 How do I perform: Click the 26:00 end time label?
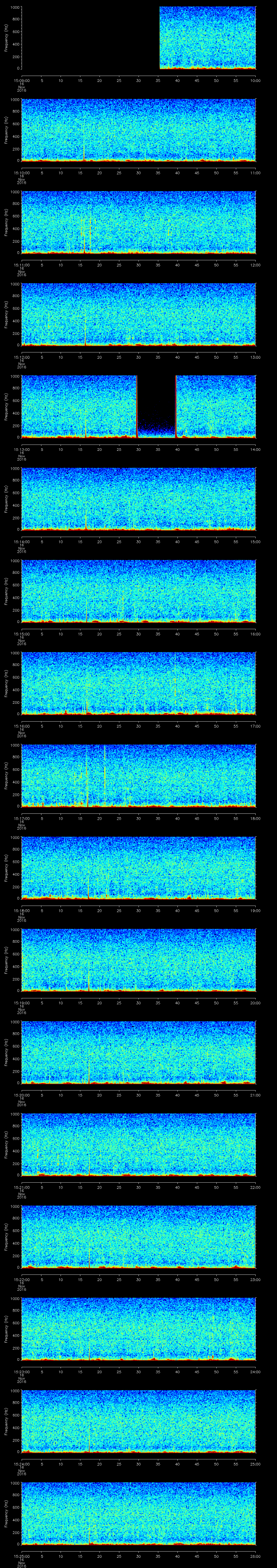tap(255, 1556)
